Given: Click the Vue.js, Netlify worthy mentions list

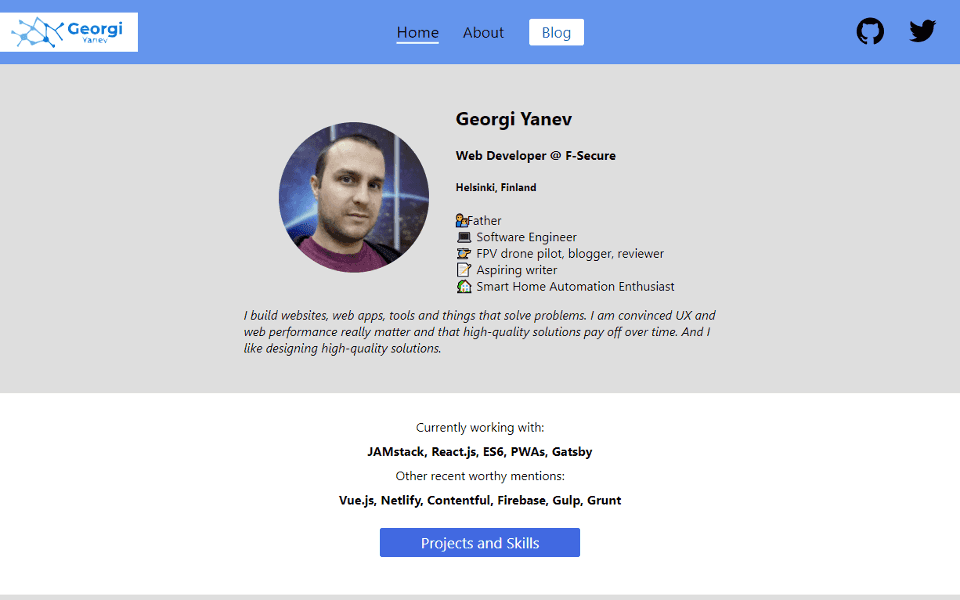Looking at the screenshot, I should click(479, 499).
